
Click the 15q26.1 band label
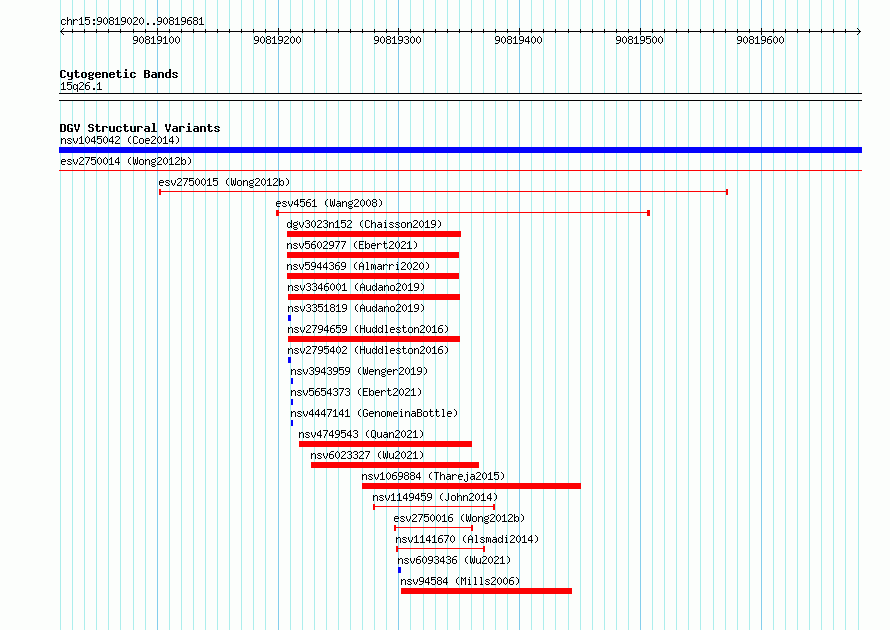coord(81,86)
